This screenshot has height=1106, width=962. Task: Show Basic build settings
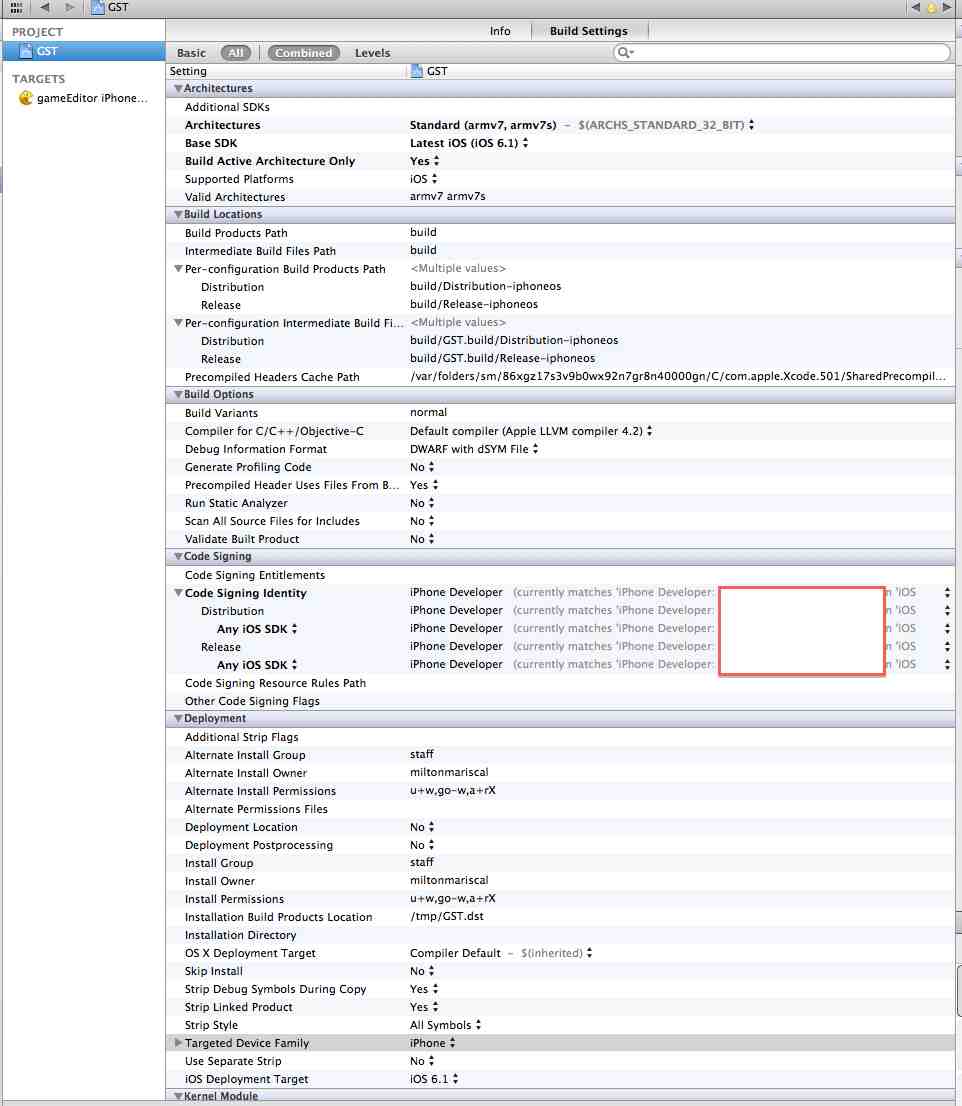click(x=191, y=53)
